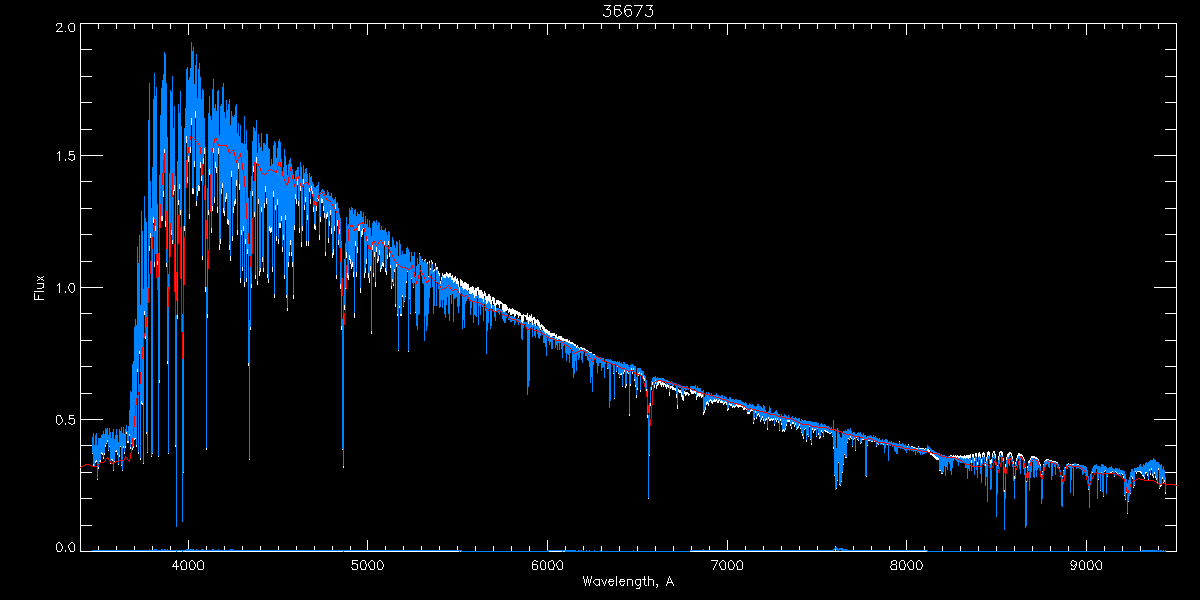The width and height of the screenshot is (1200, 600).
Task: Click the 0.0 y-axis tick label
Action: tap(66, 547)
